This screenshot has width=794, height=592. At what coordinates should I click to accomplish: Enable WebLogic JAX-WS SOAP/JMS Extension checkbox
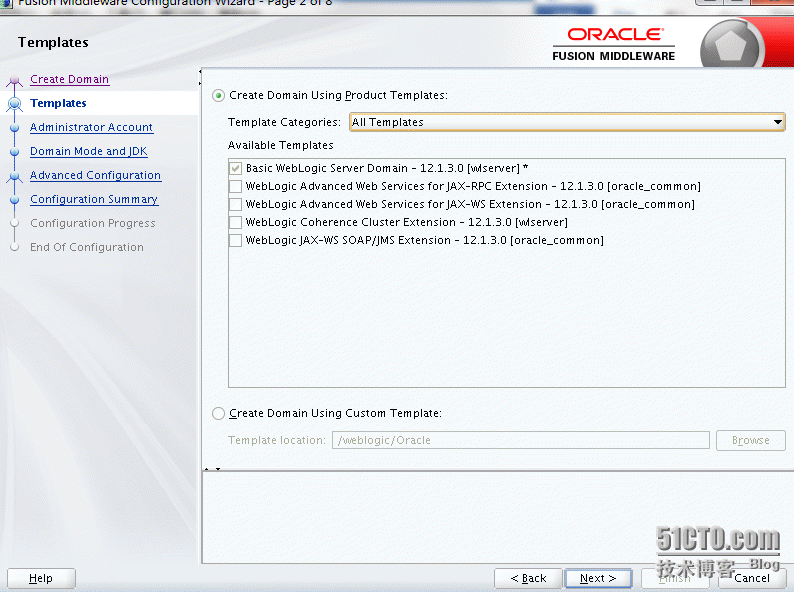pos(235,240)
